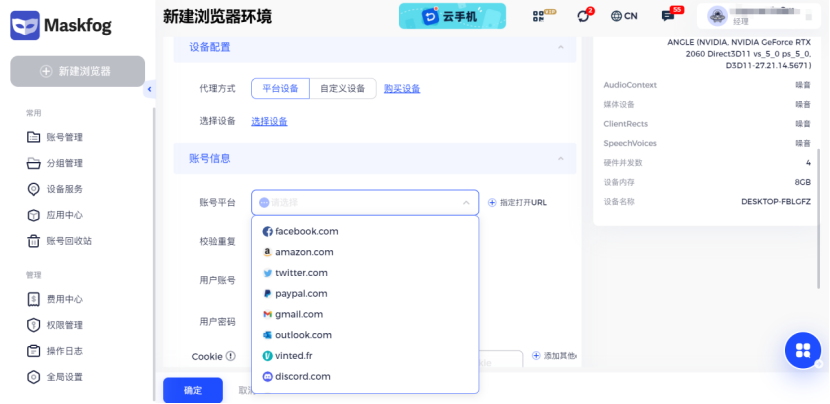Click the 硬件并发数 row label
This screenshot has height=404, width=830.
click(x=623, y=163)
